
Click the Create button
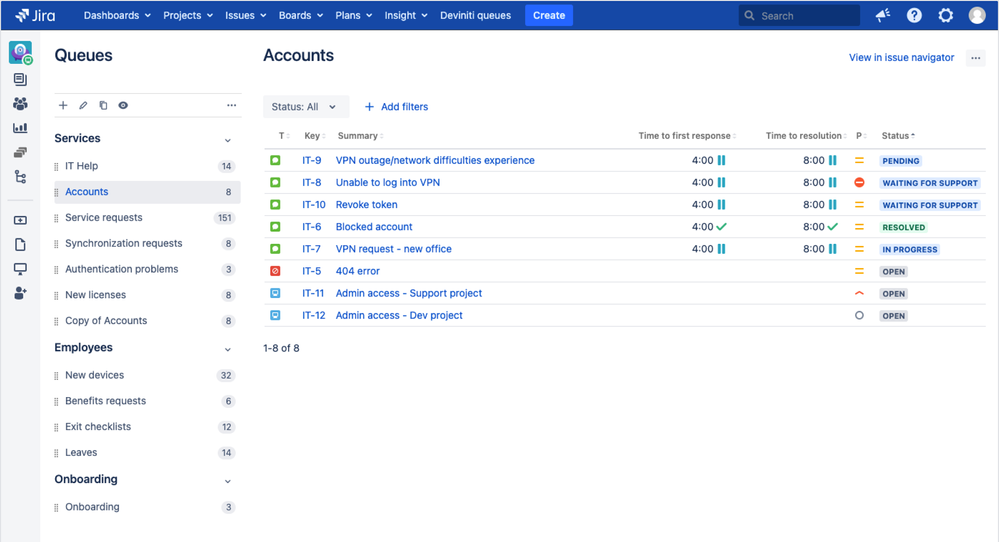coord(549,15)
